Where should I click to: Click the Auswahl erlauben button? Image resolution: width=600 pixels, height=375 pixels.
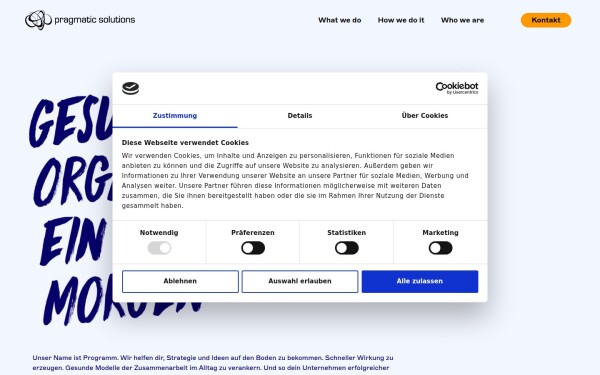[300, 281]
